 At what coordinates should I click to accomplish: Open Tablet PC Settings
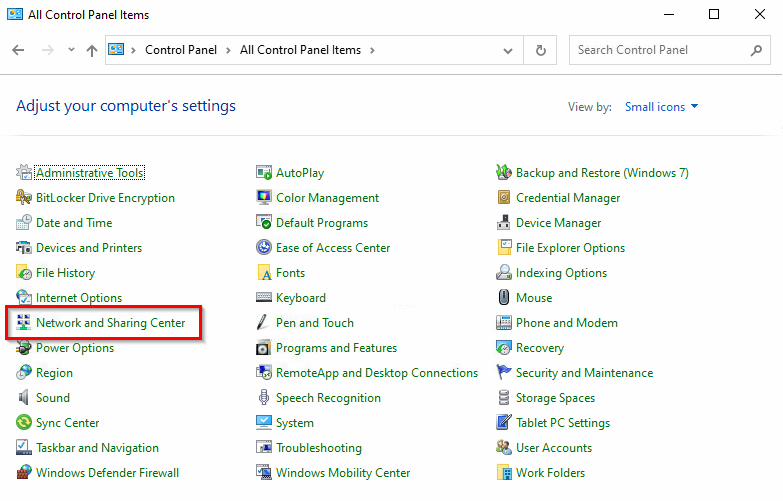click(563, 423)
